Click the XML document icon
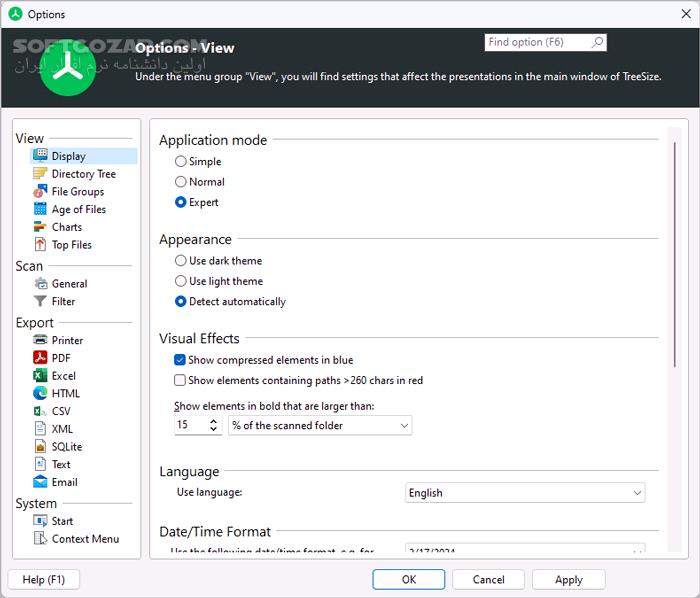The height and width of the screenshot is (598, 700). click(40, 429)
